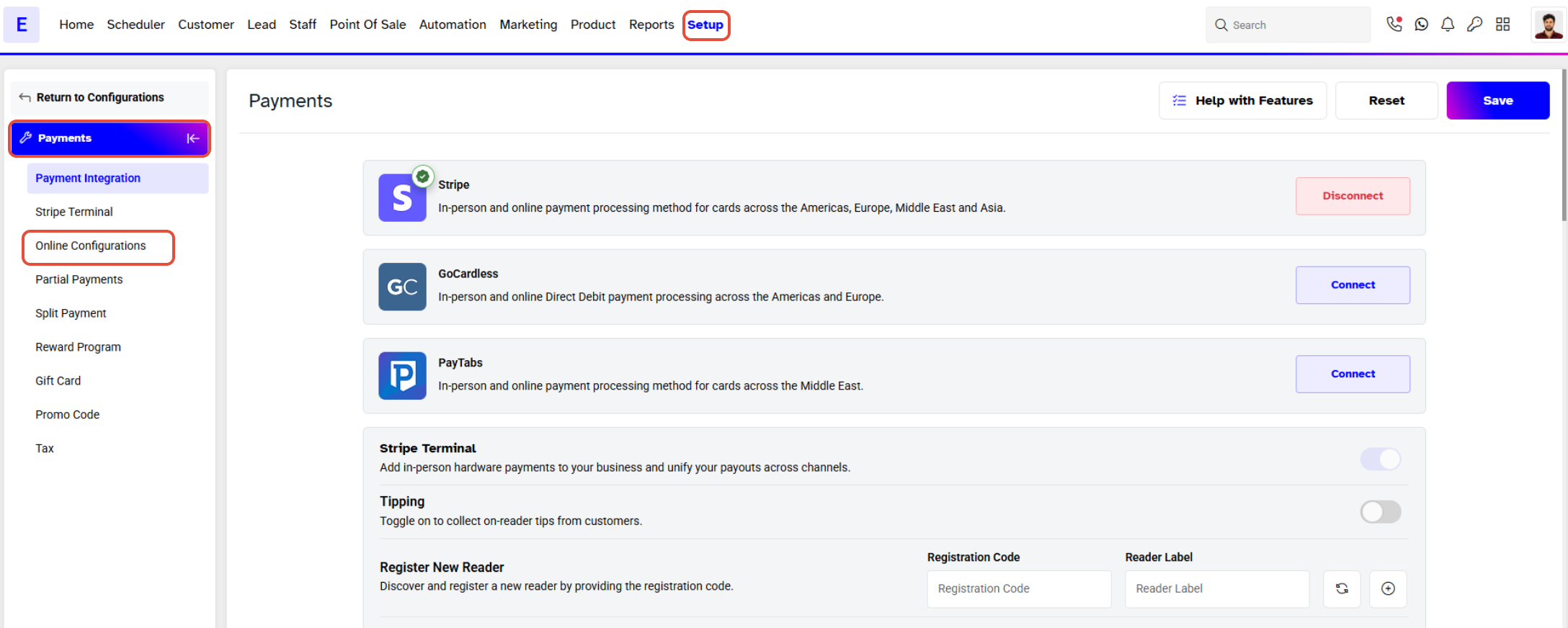Click the page vertical scrollbar

[x=1564, y=144]
